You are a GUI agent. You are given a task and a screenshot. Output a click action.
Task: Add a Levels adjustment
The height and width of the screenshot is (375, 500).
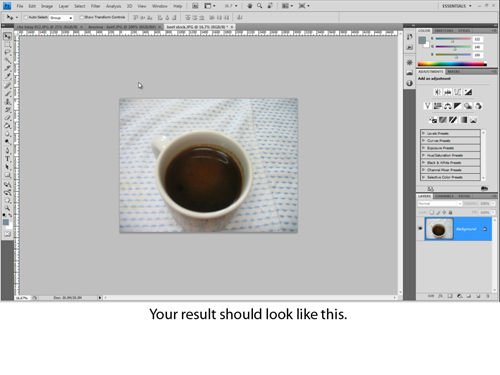tap(448, 92)
